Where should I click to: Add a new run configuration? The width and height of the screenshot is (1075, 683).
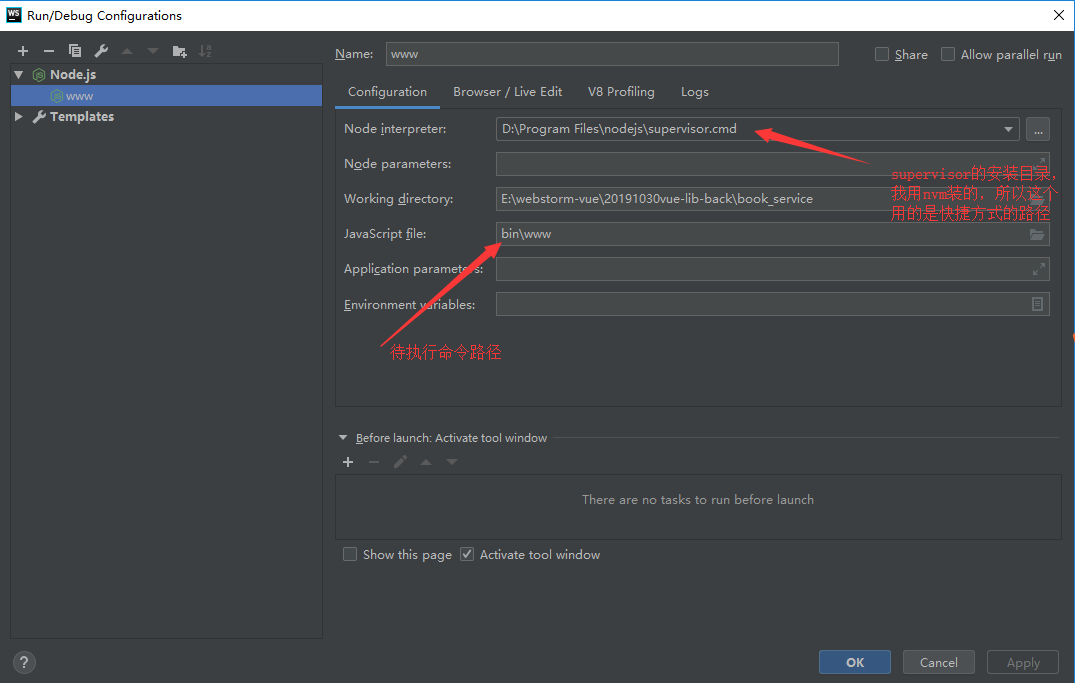click(22, 50)
